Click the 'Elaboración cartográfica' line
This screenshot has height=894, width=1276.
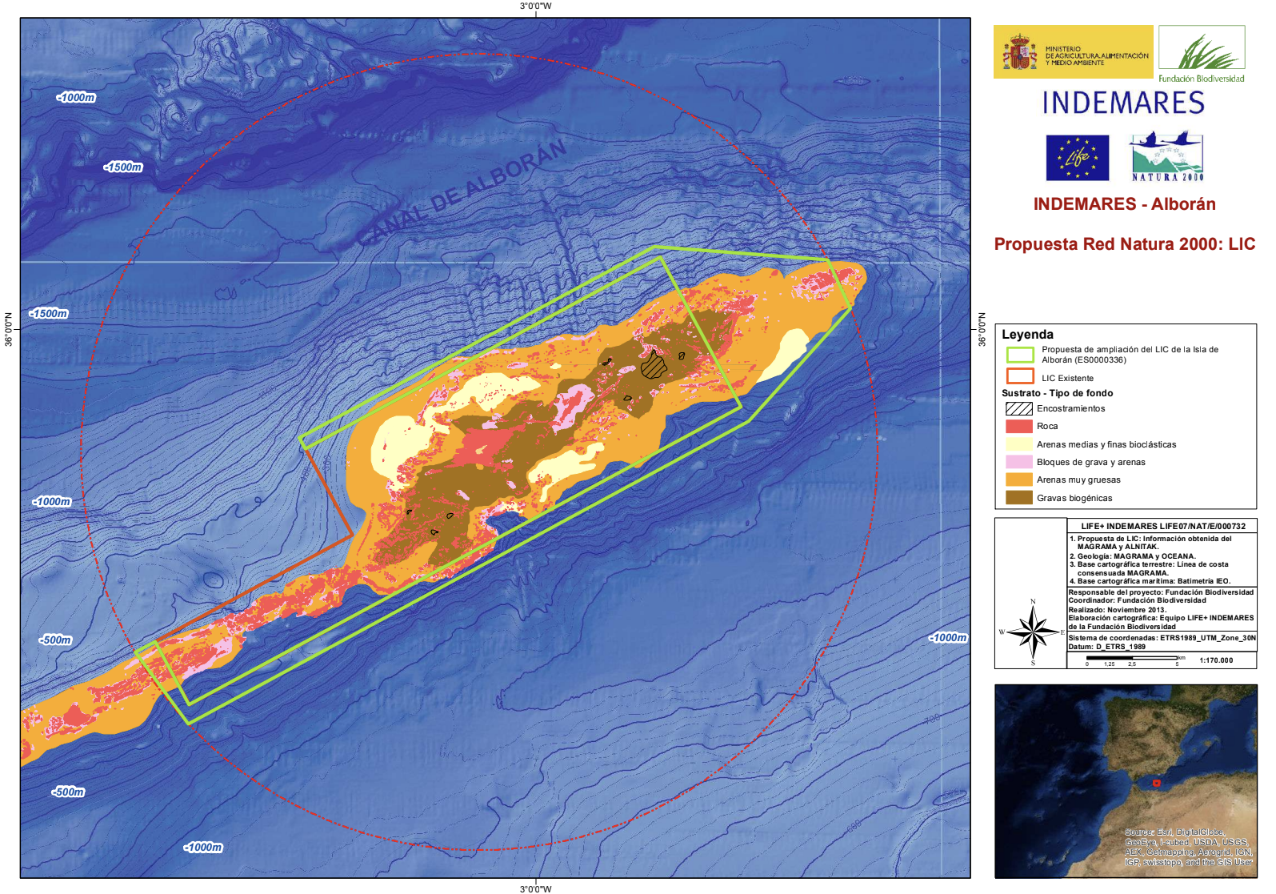1161,622
